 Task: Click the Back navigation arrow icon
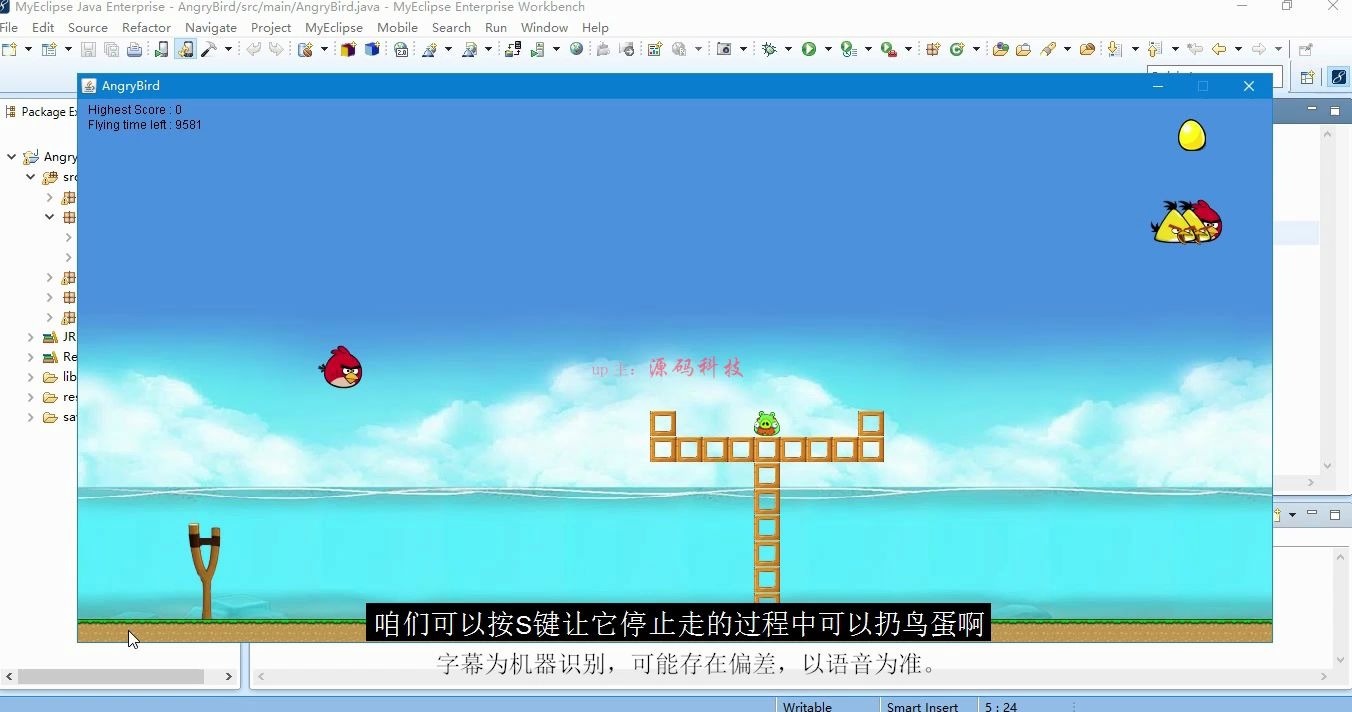1218,48
